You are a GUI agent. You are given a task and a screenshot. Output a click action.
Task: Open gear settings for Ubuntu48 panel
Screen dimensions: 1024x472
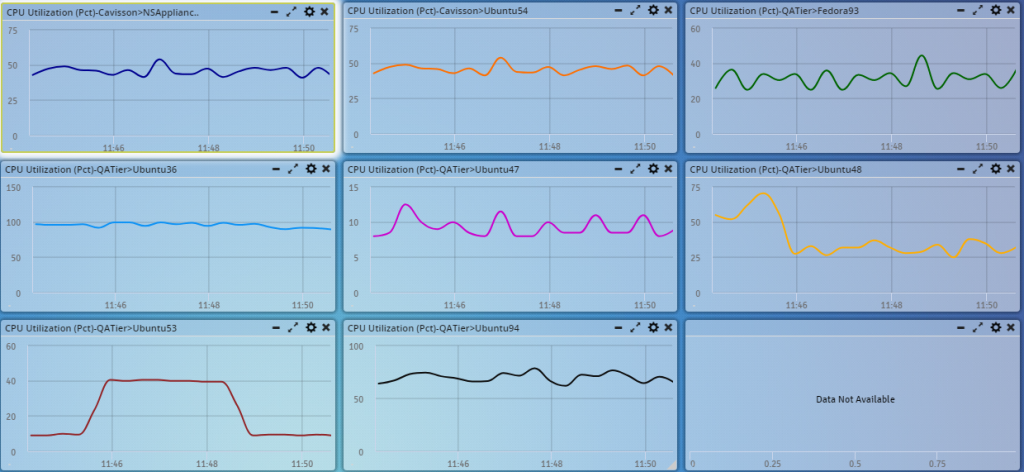pyautogui.click(x=995, y=168)
